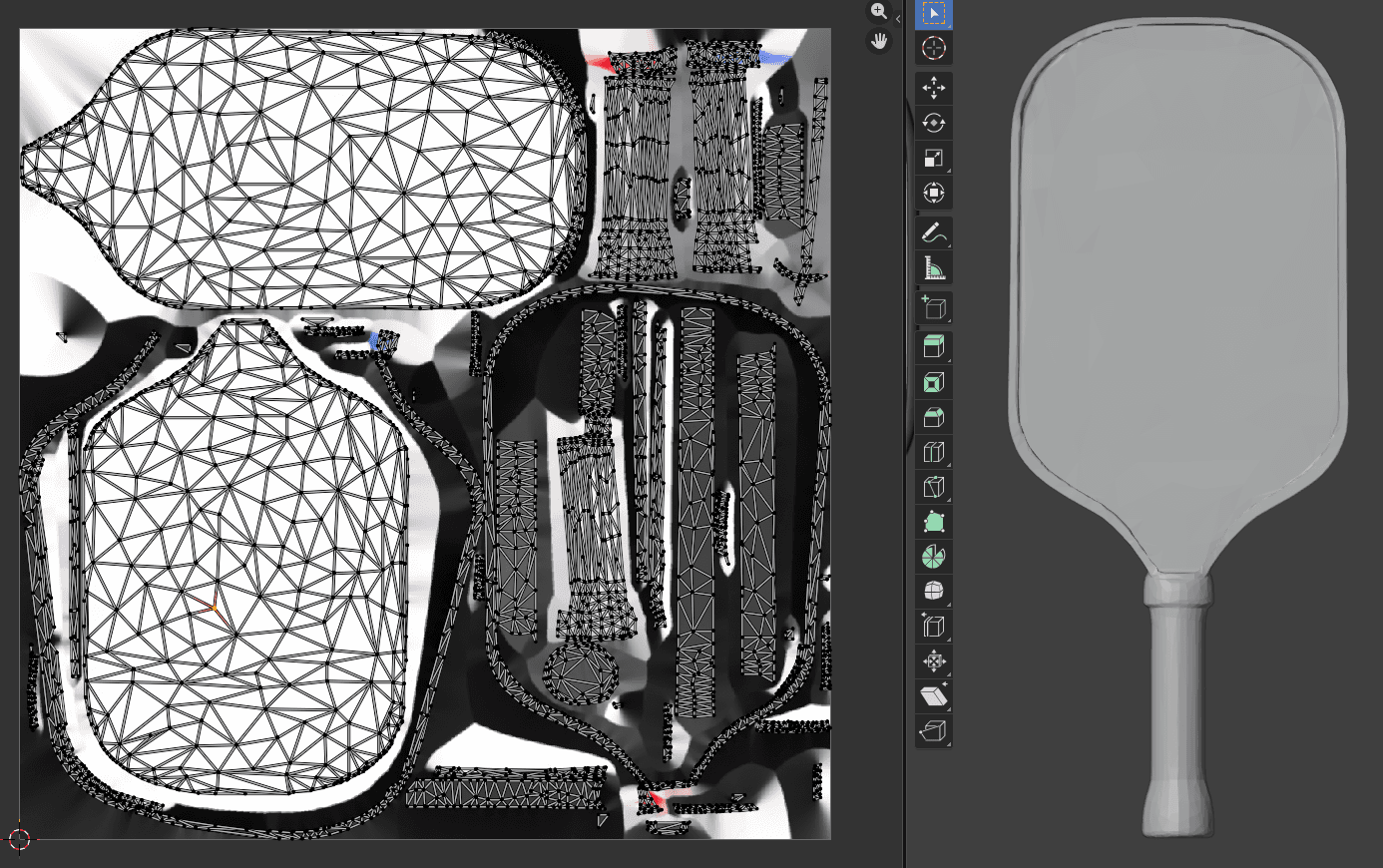Select the Scale tool
Viewport: 1383px width, 868px height.
pos(934,158)
